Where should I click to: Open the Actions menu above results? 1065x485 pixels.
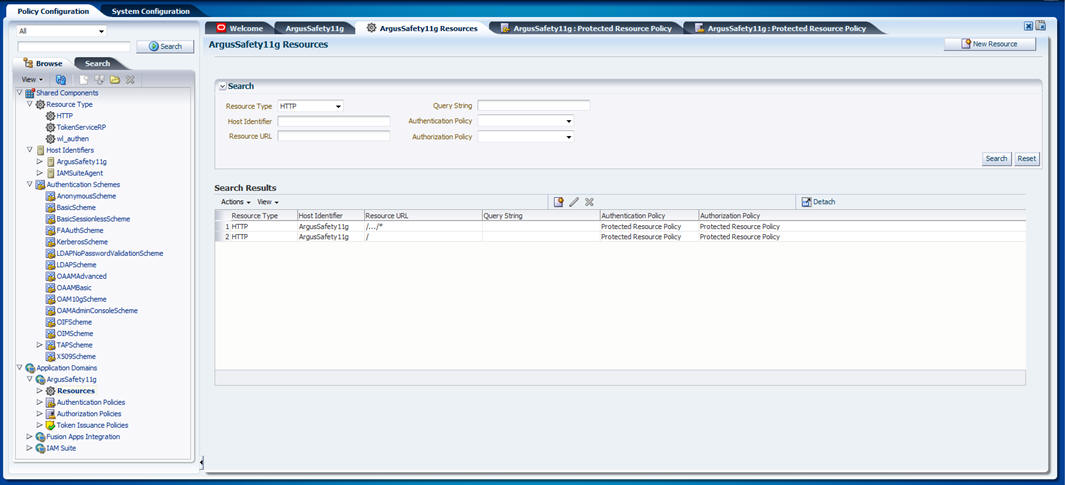pyautogui.click(x=236, y=202)
